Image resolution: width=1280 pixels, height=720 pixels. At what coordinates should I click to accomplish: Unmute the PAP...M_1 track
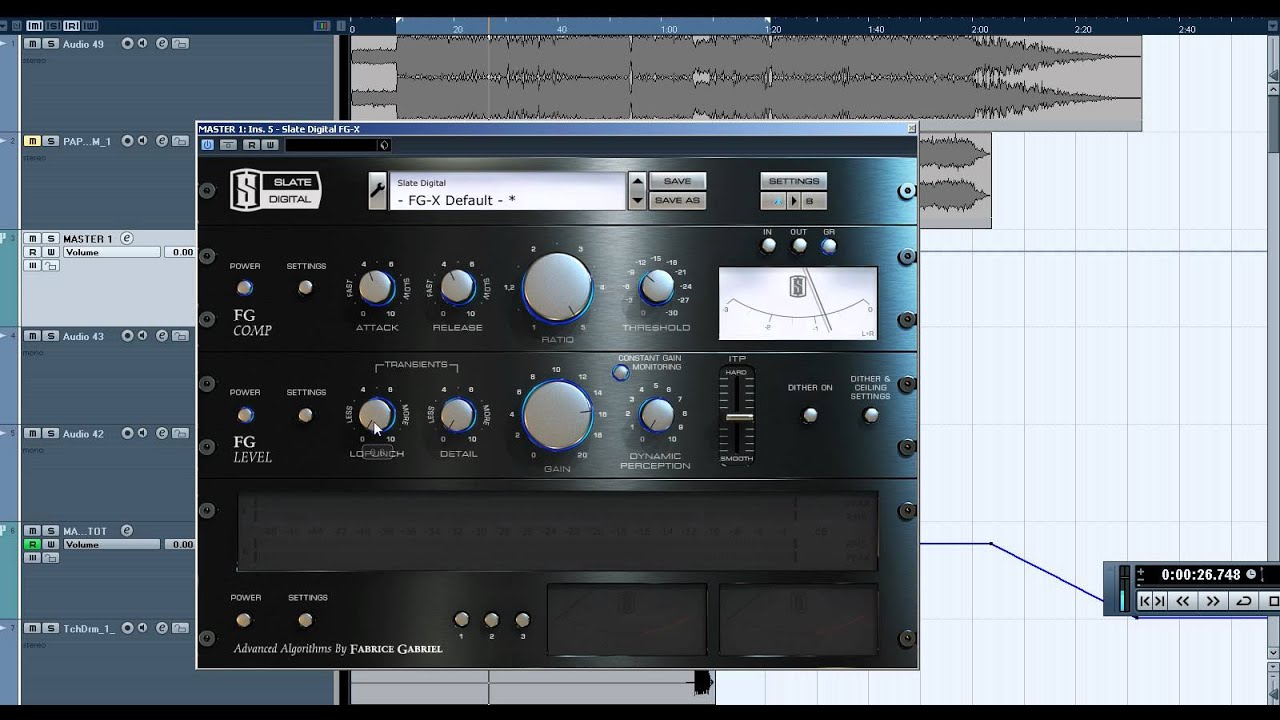point(32,141)
